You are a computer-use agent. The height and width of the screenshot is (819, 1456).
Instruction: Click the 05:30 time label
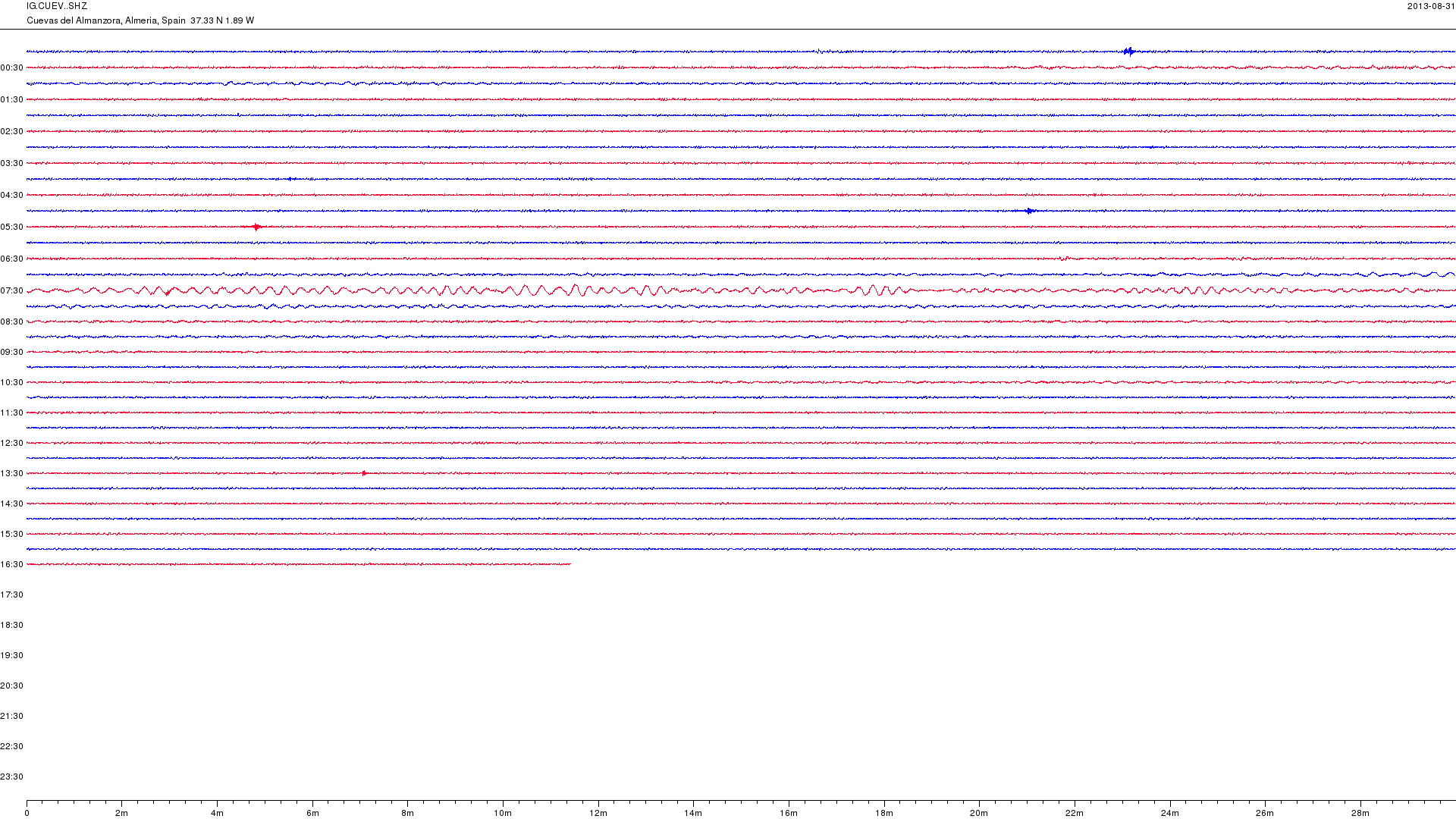pos(12,227)
